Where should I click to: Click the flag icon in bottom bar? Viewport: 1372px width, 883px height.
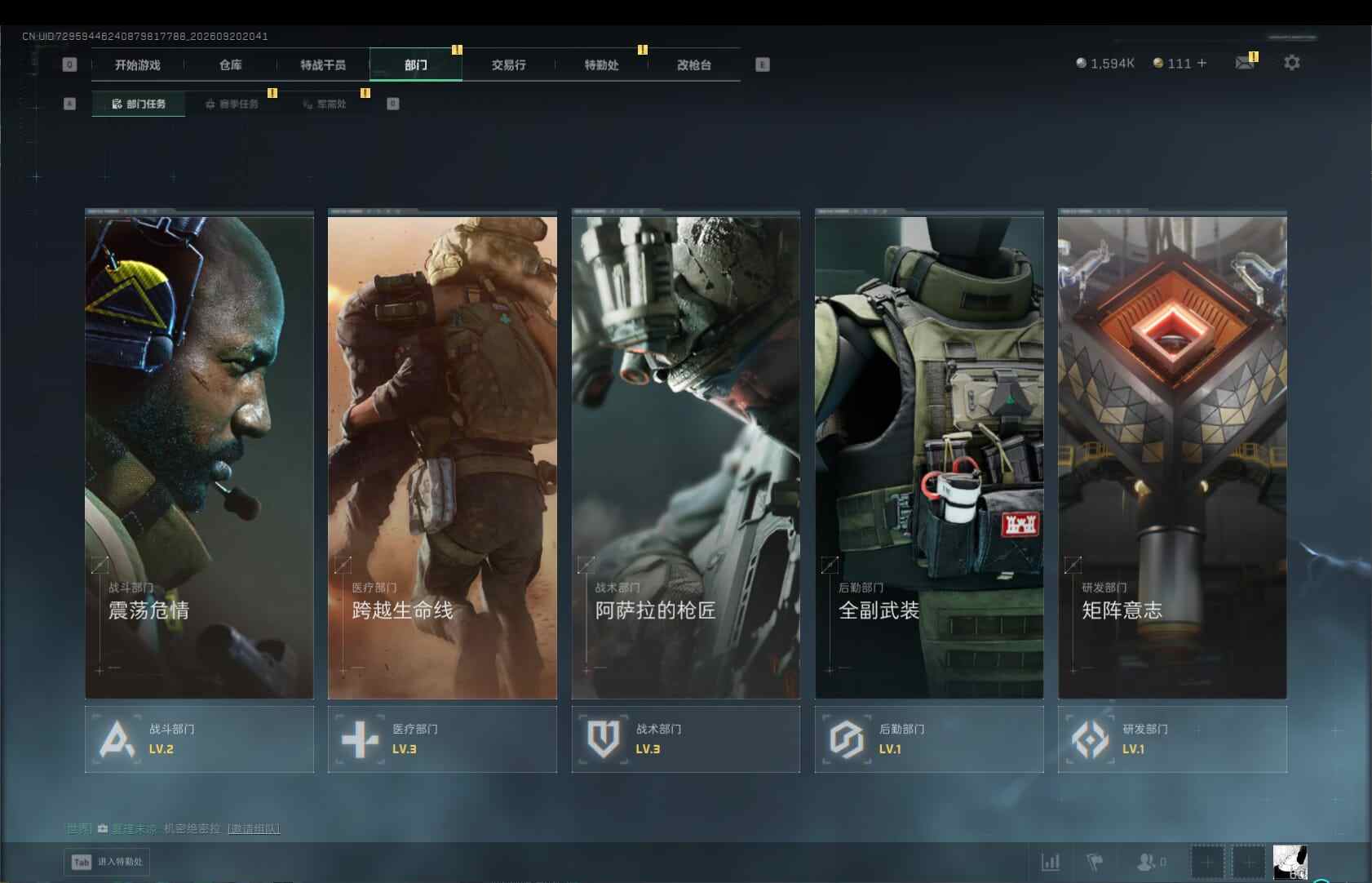1095,861
